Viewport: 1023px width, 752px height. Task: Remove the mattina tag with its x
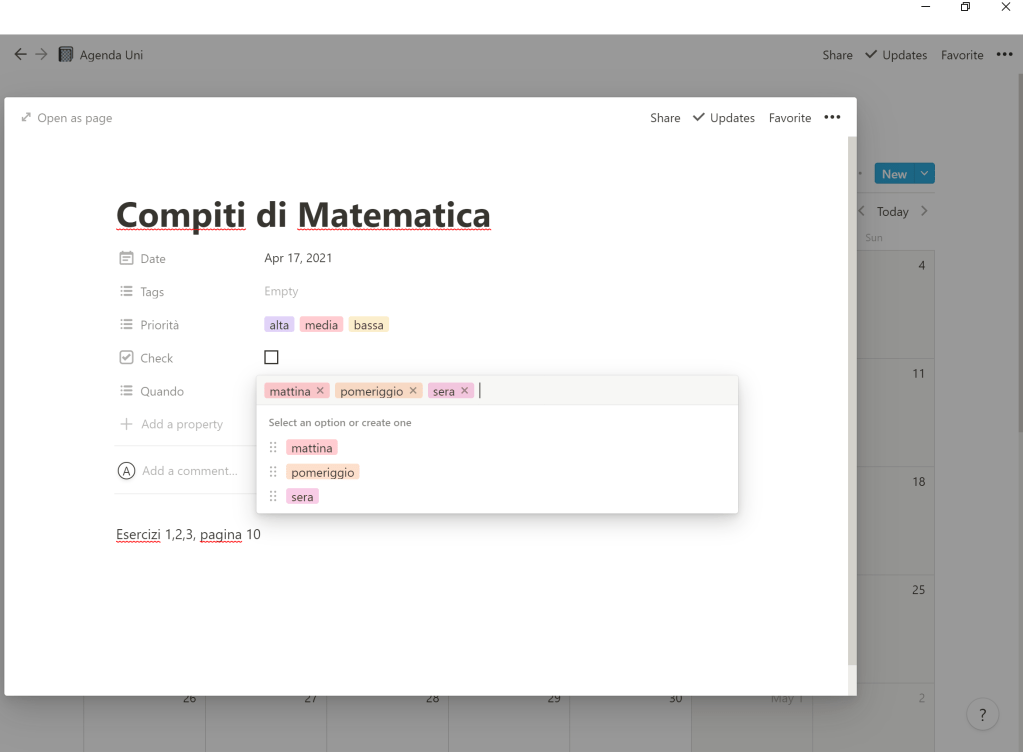(321, 391)
